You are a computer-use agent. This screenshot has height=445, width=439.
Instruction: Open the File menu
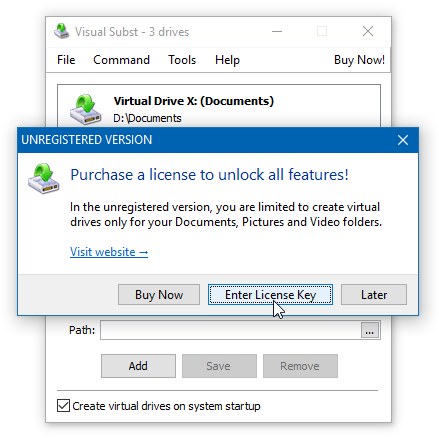pyautogui.click(x=66, y=60)
